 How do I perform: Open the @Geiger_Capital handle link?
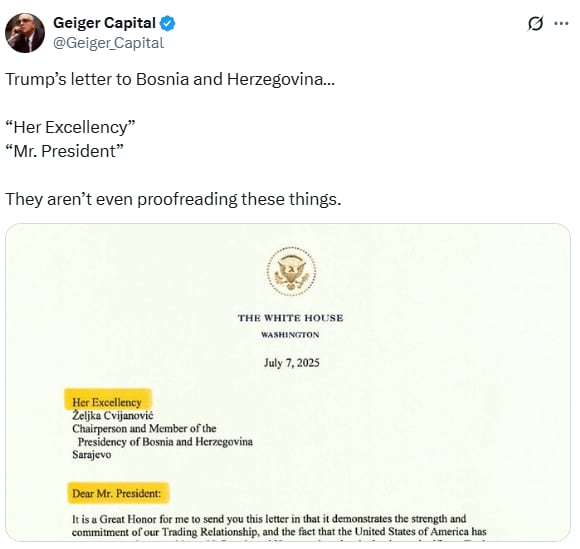point(108,43)
